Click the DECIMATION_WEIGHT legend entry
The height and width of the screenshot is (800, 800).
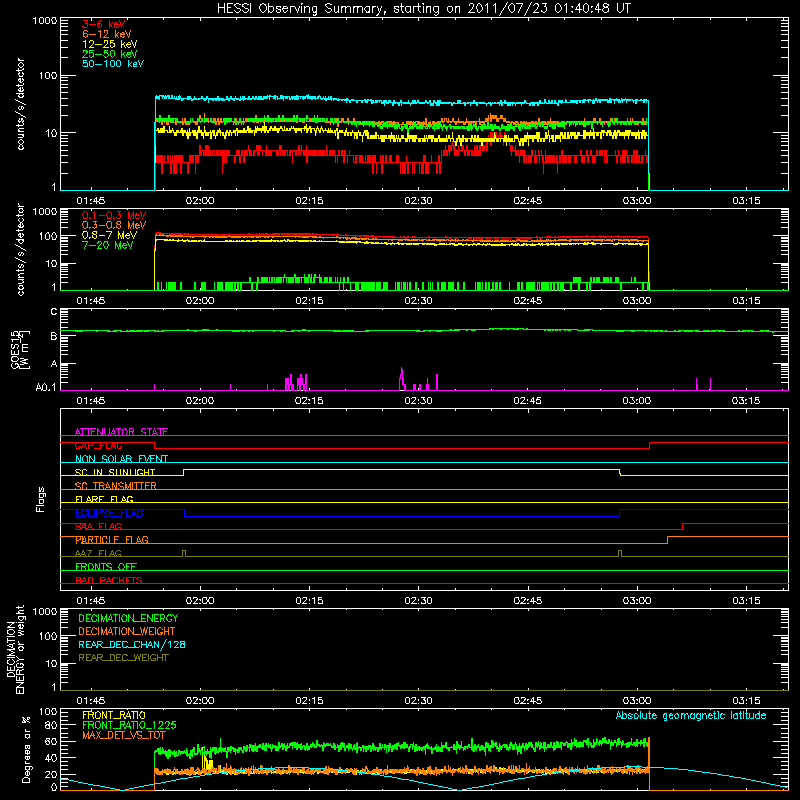127,631
